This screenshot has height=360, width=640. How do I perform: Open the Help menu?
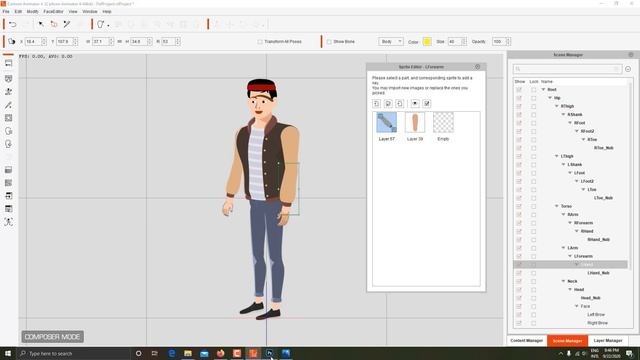[x=107, y=11]
